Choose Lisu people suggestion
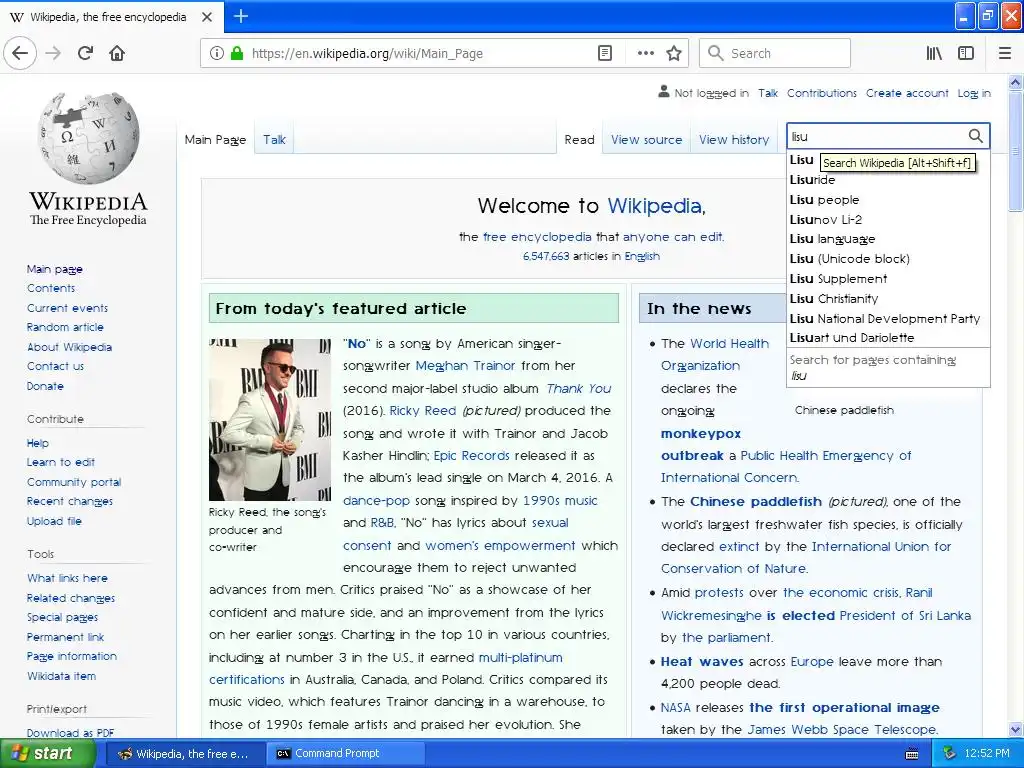1024x768 pixels. (x=888, y=200)
